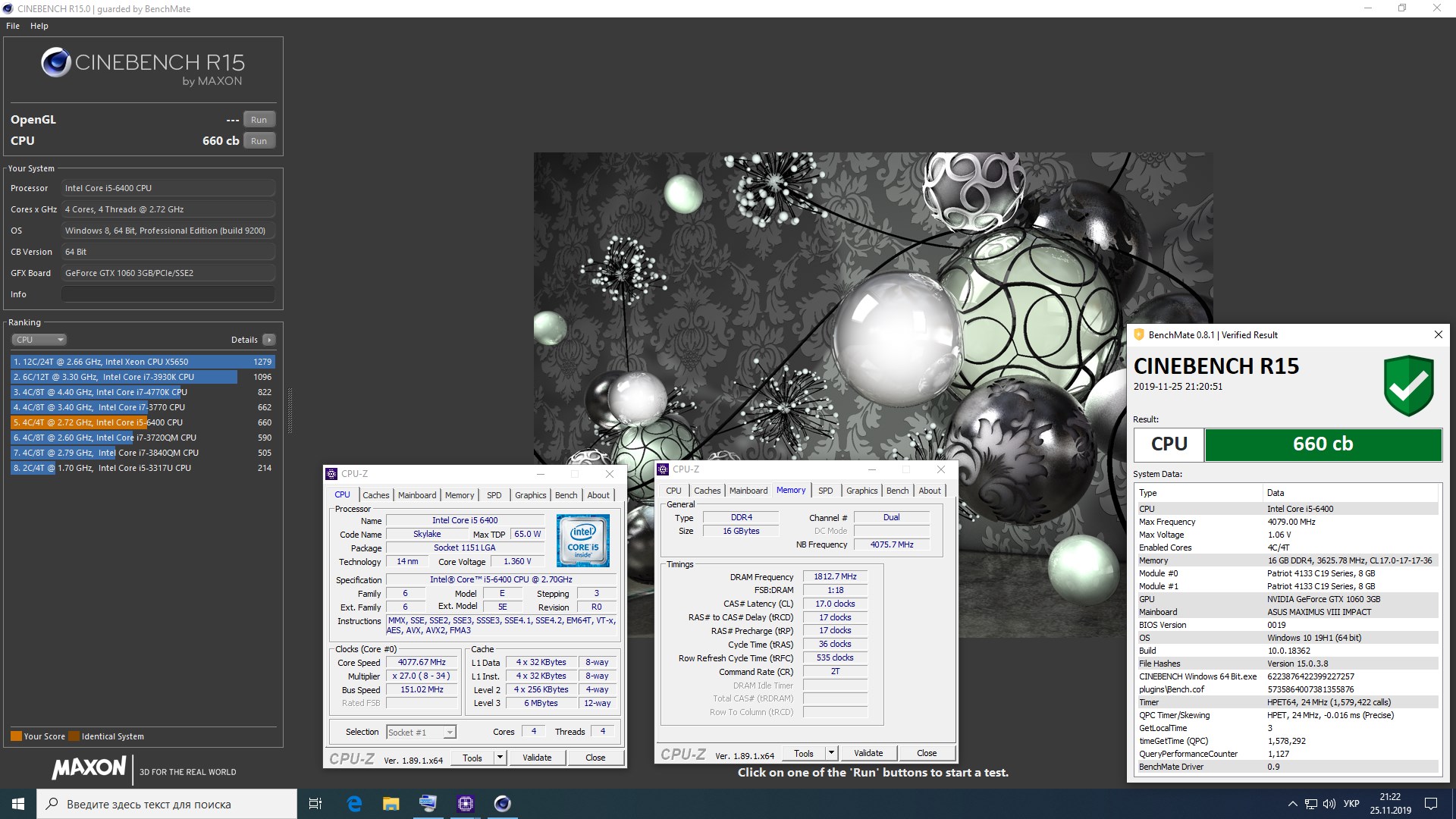Image resolution: width=1456 pixels, height=819 pixels.
Task: Open the notification center icon
Action: coord(1431,804)
